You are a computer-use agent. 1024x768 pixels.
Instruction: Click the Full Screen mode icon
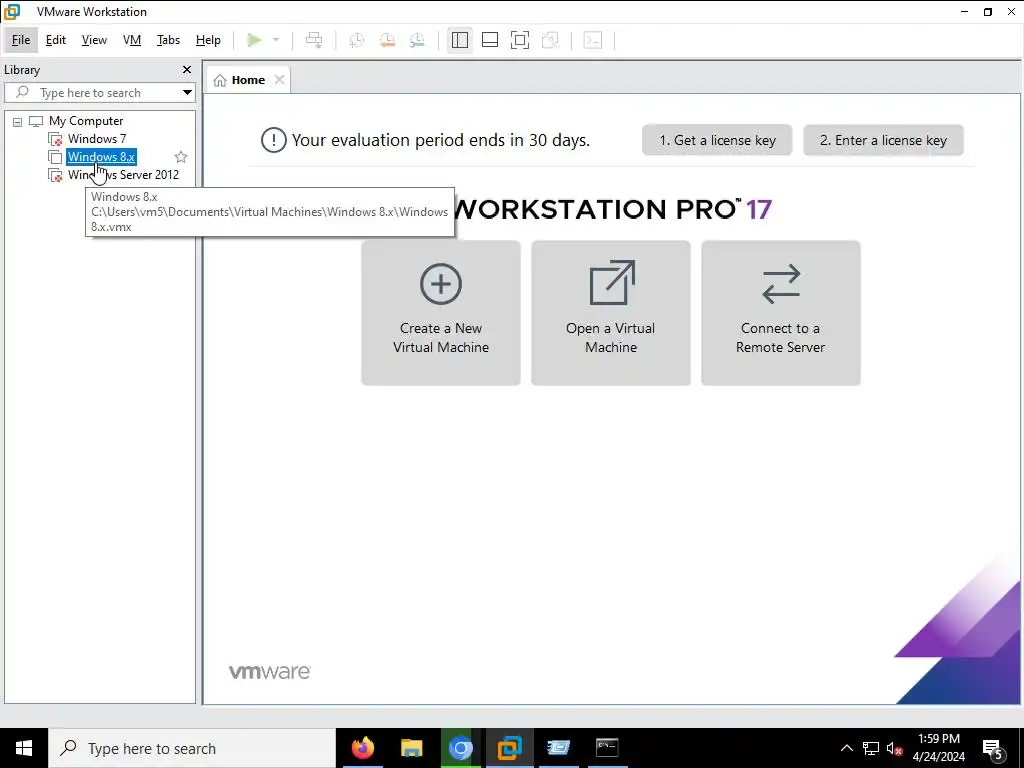click(x=520, y=40)
